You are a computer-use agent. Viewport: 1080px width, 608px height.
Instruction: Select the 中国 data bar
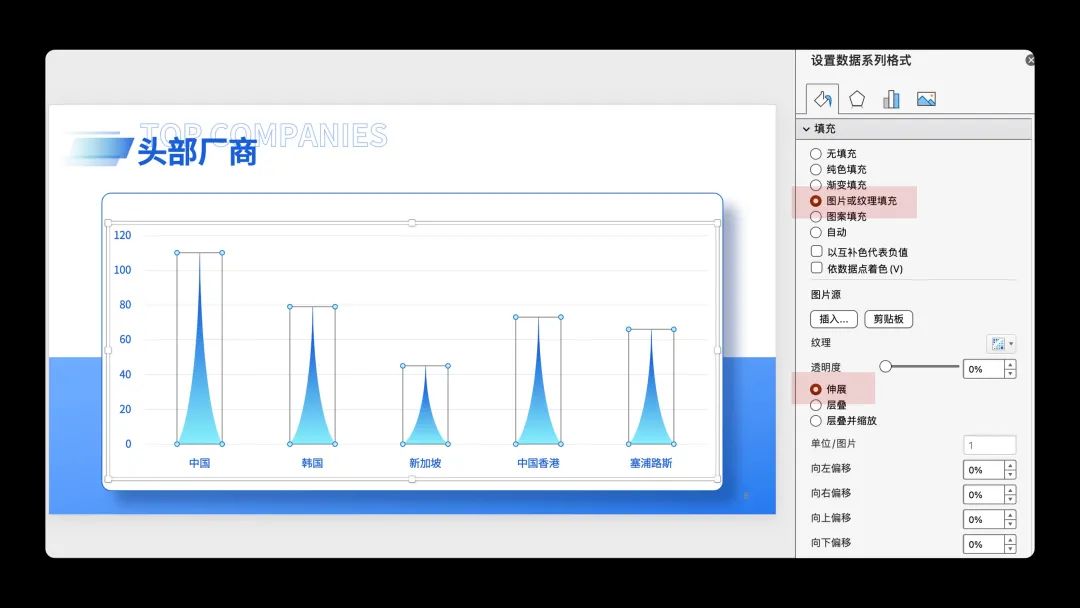pos(200,386)
